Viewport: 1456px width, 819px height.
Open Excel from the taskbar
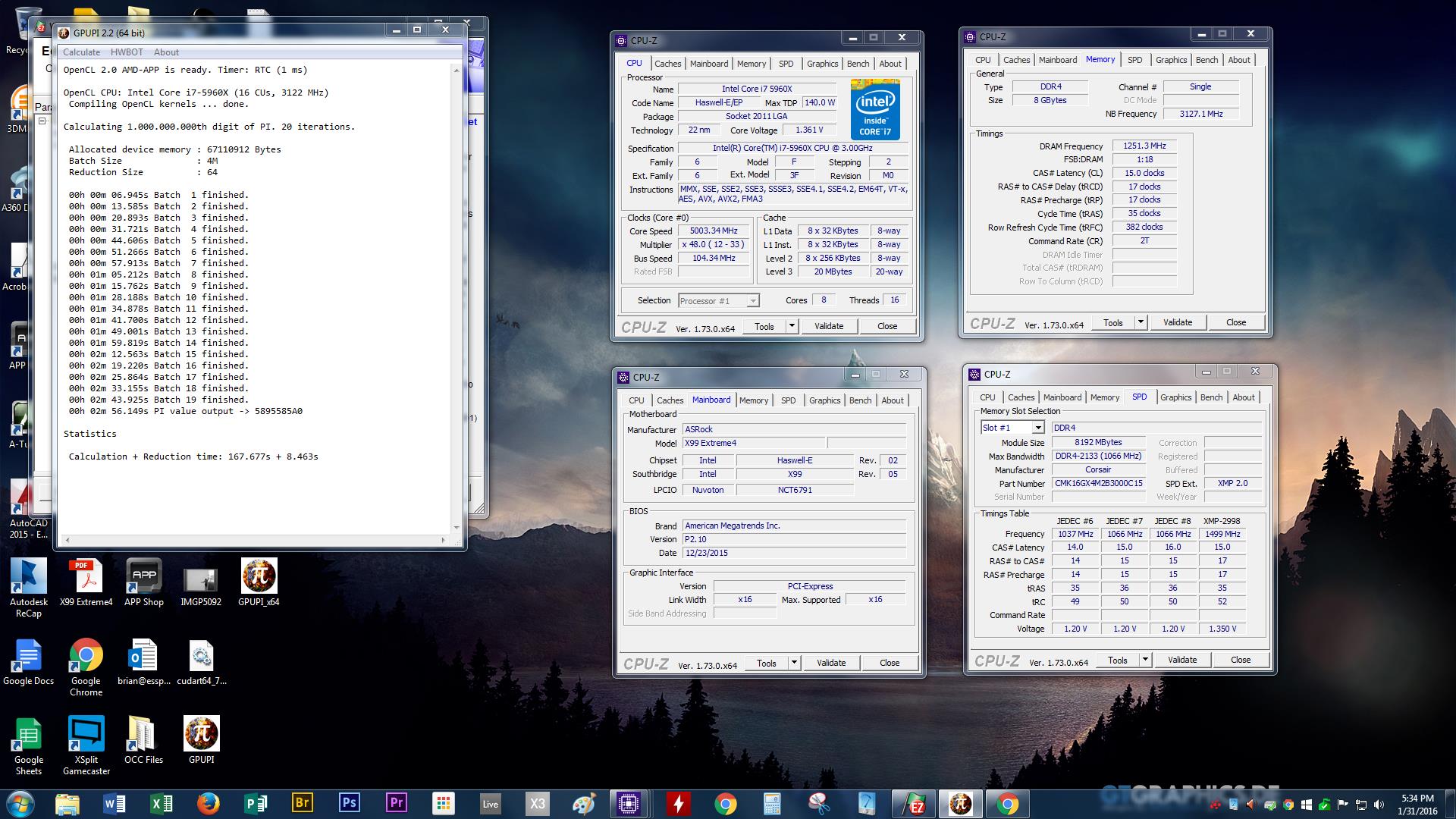pos(162,804)
